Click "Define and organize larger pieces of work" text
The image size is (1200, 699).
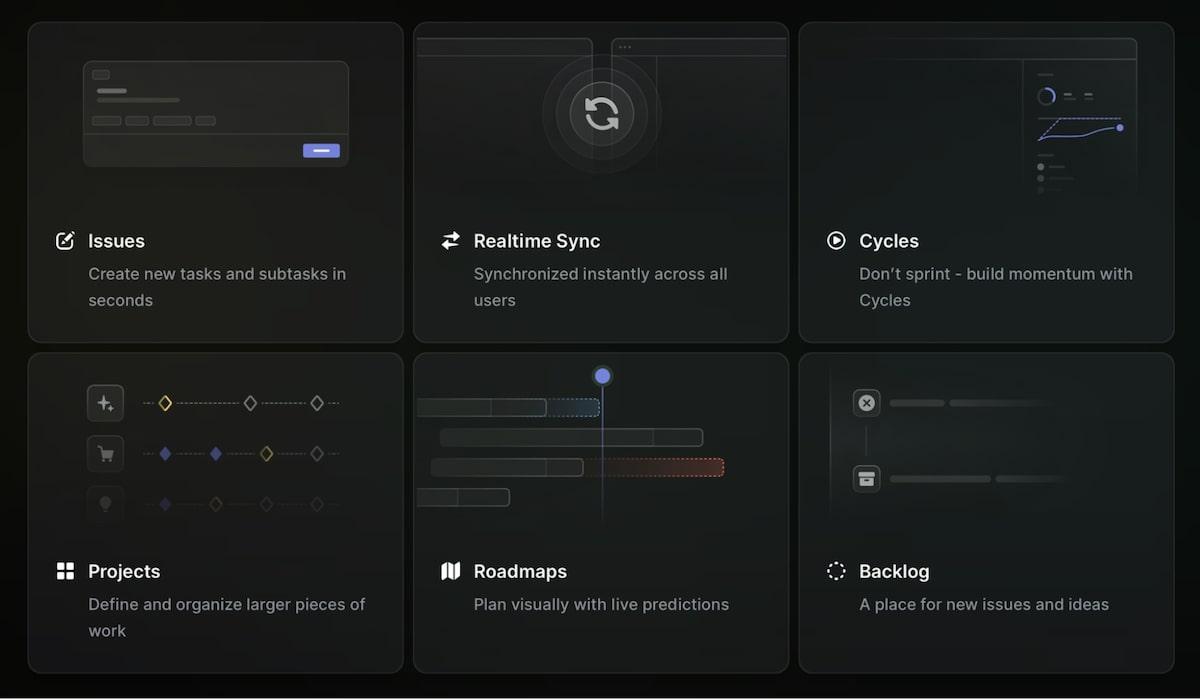click(x=227, y=617)
